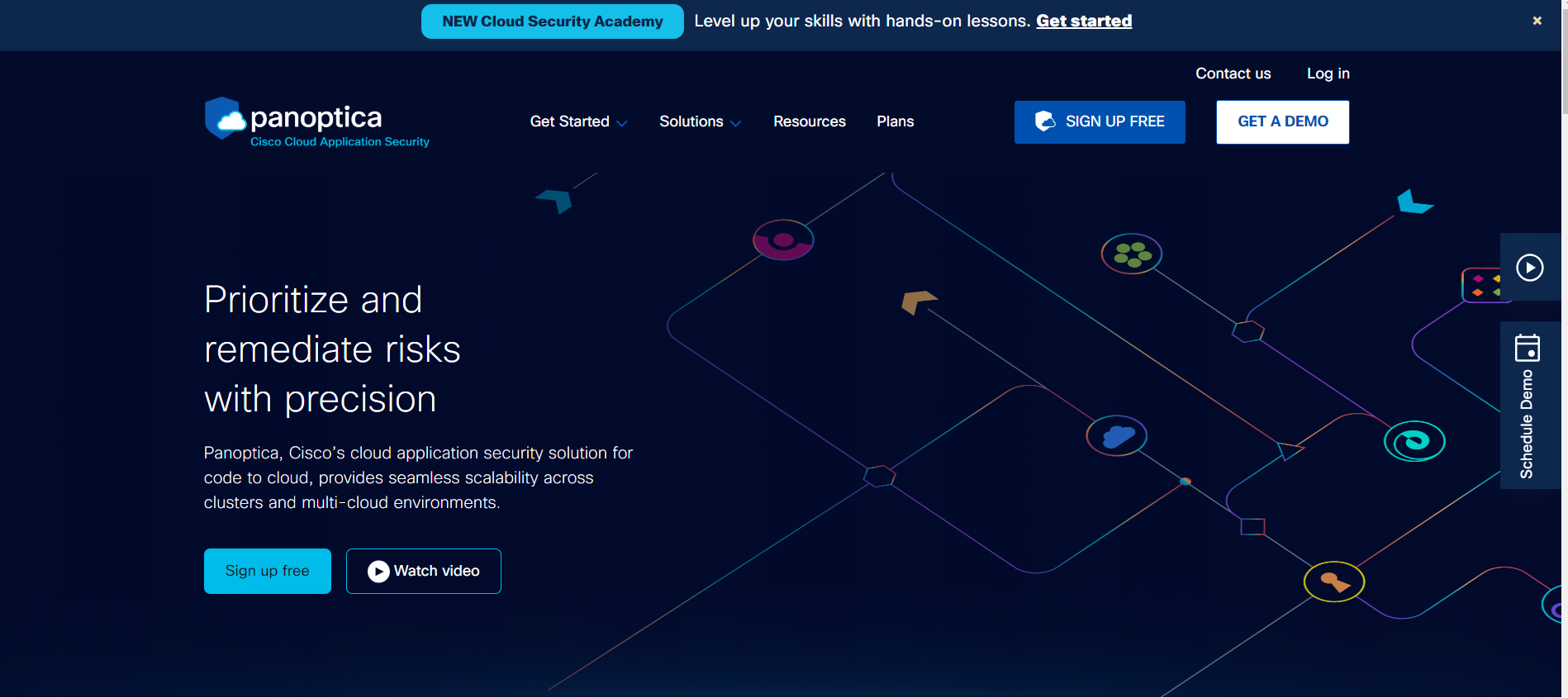Image resolution: width=1568 pixels, height=698 pixels.
Task: Dismiss the announcement banner with the X
Action: tap(1537, 21)
